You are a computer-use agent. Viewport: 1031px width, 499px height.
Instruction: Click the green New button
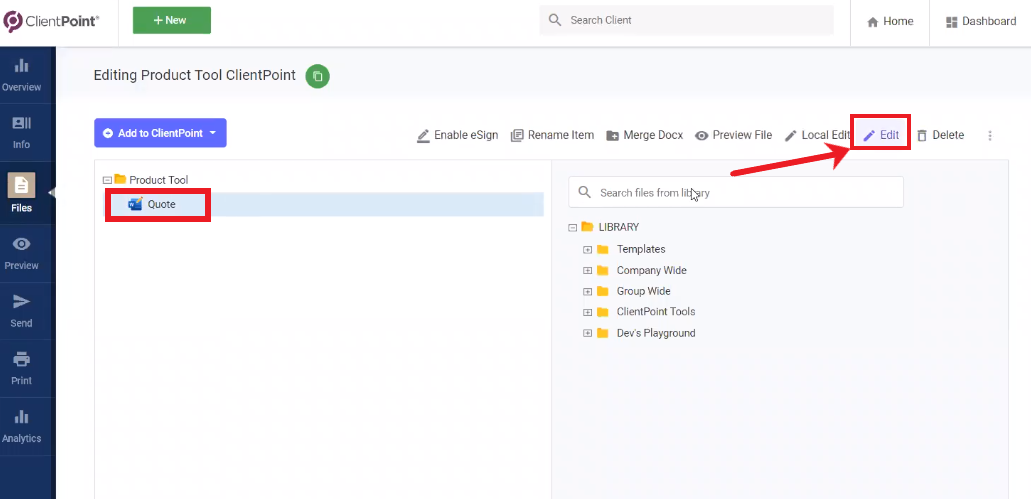[172, 20]
